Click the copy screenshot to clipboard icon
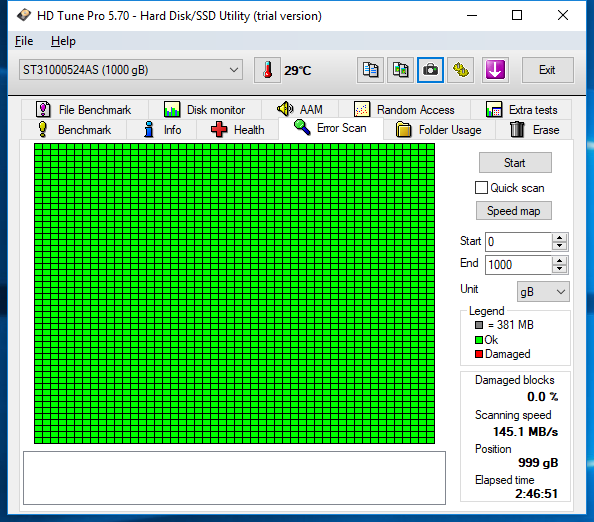The height and width of the screenshot is (522, 594). coord(400,70)
